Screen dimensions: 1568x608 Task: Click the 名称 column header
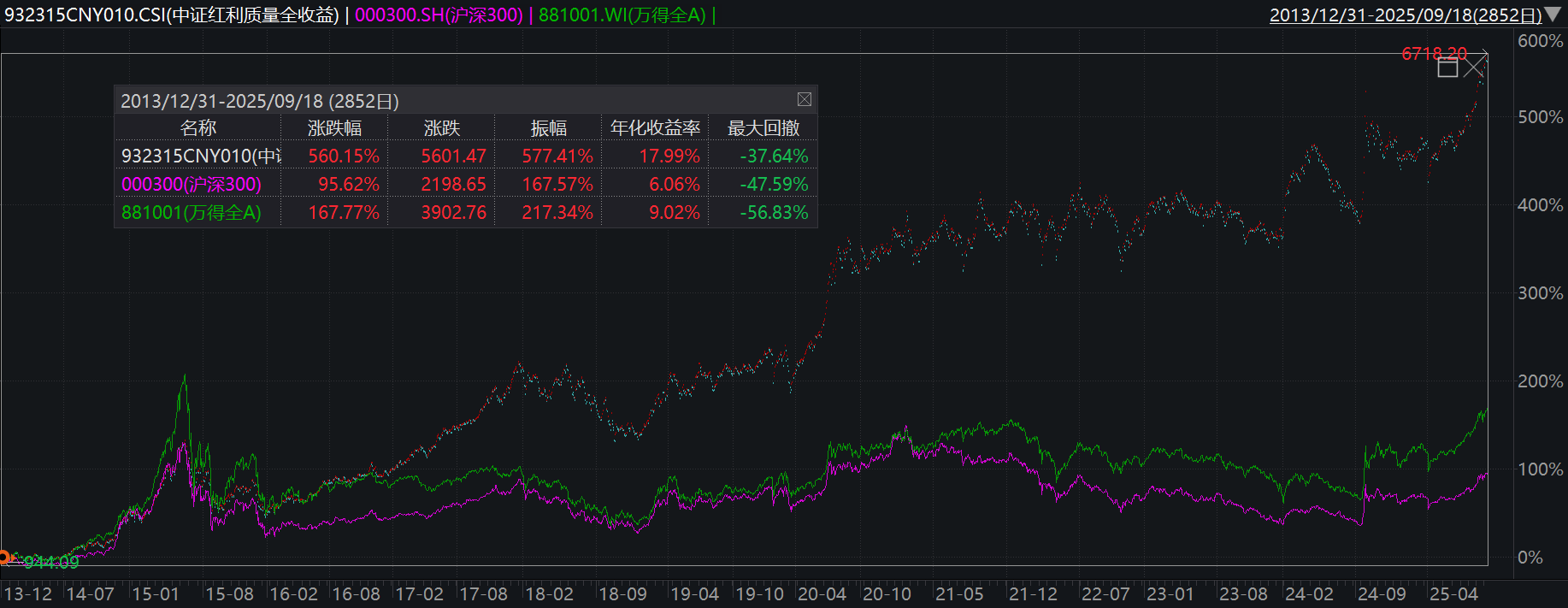tap(198, 128)
